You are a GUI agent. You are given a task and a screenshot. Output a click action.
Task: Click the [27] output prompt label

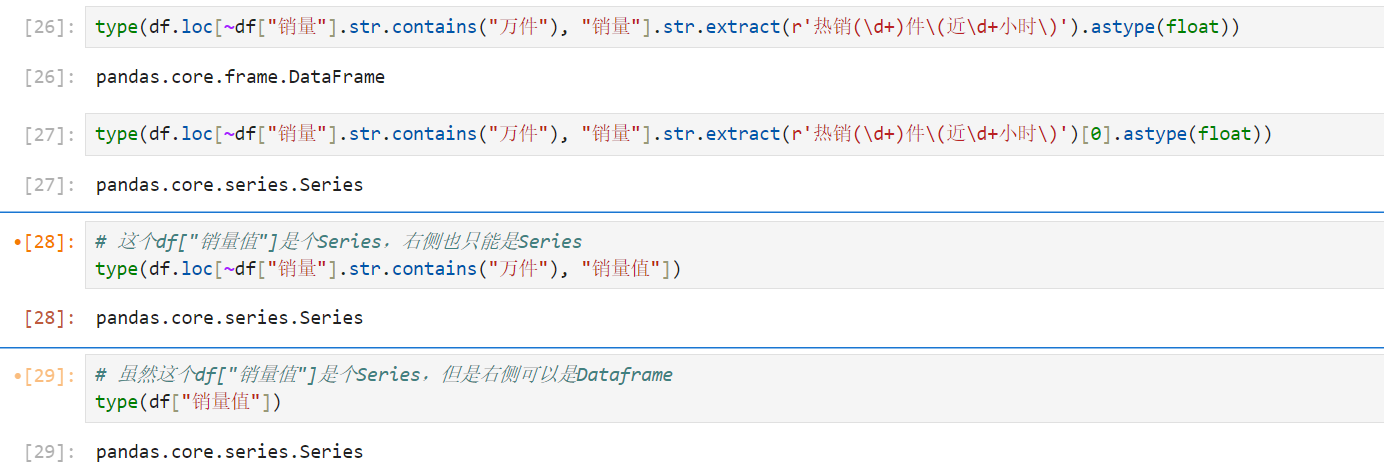pyautogui.click(x=49, y=185)
